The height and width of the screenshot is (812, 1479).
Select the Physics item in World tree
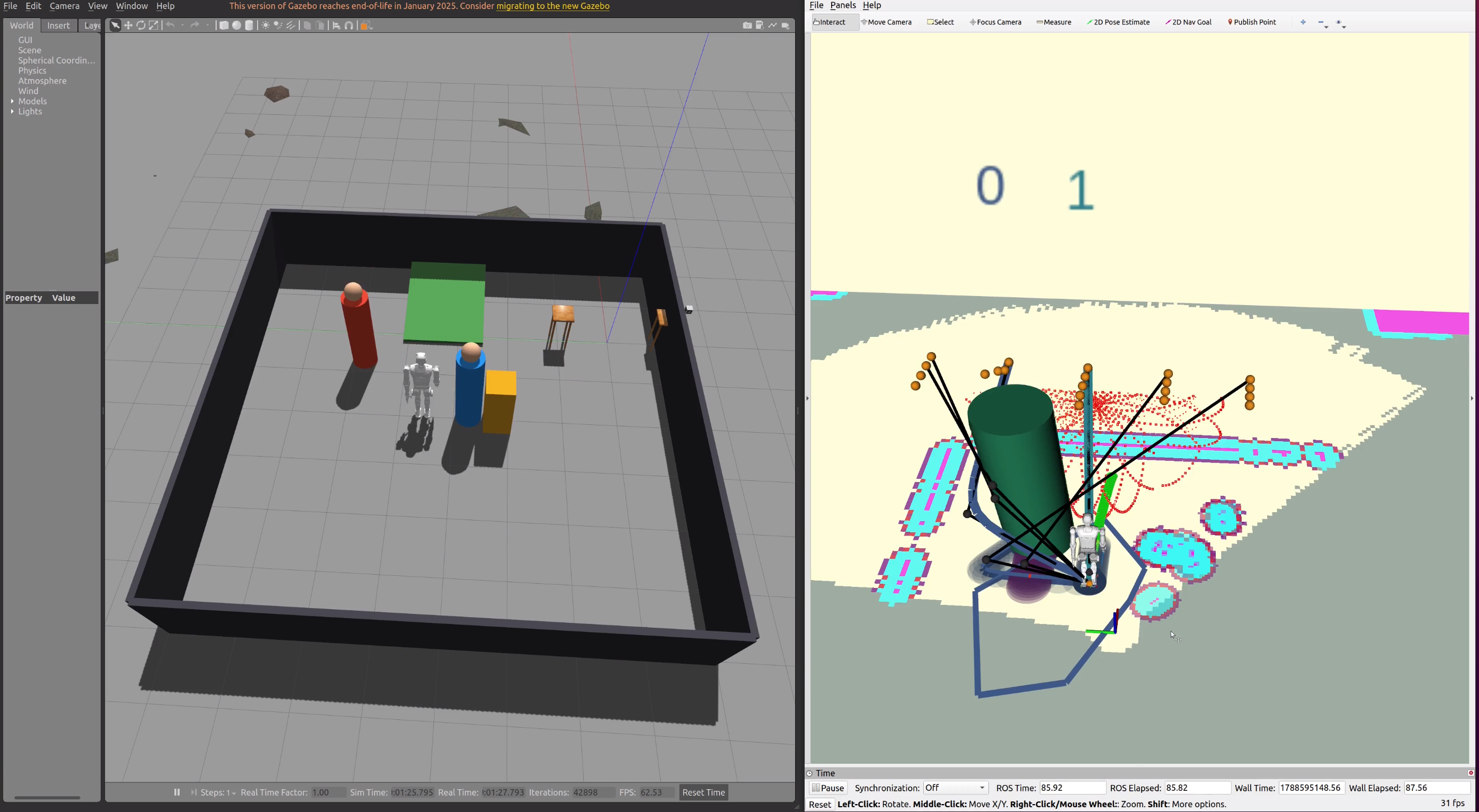point(32,70)
